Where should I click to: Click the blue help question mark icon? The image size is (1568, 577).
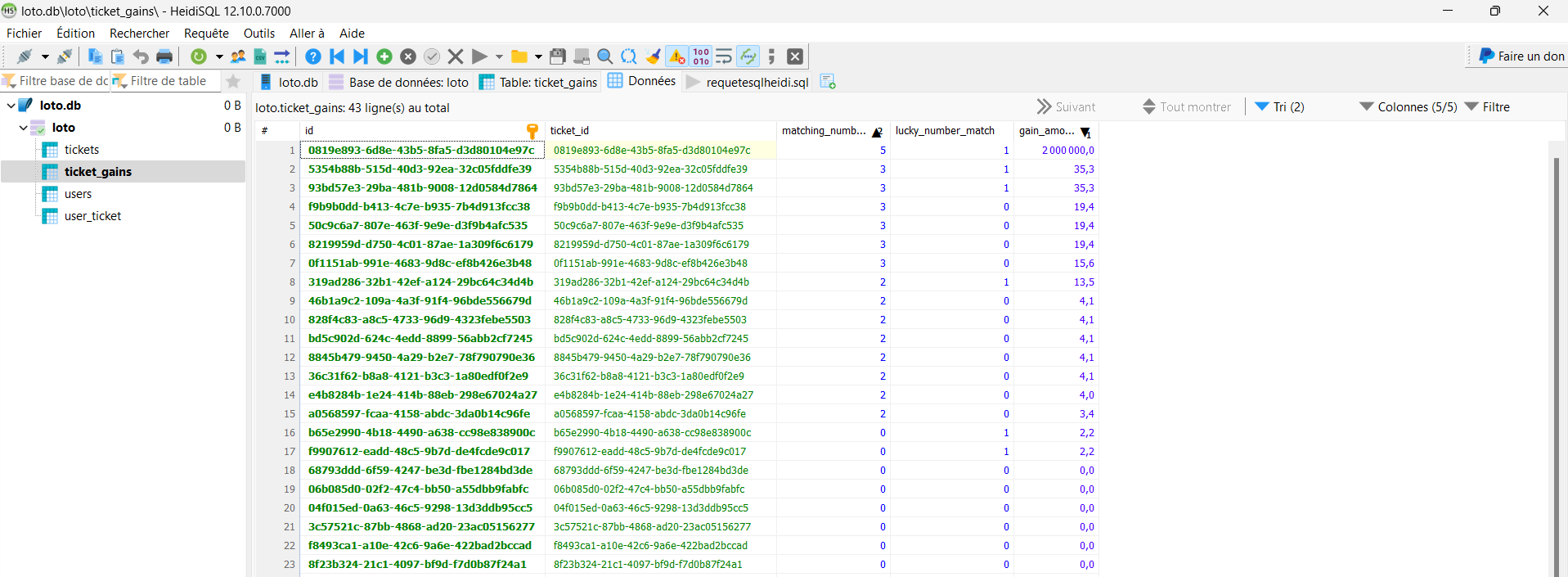(x=312, y=56)
